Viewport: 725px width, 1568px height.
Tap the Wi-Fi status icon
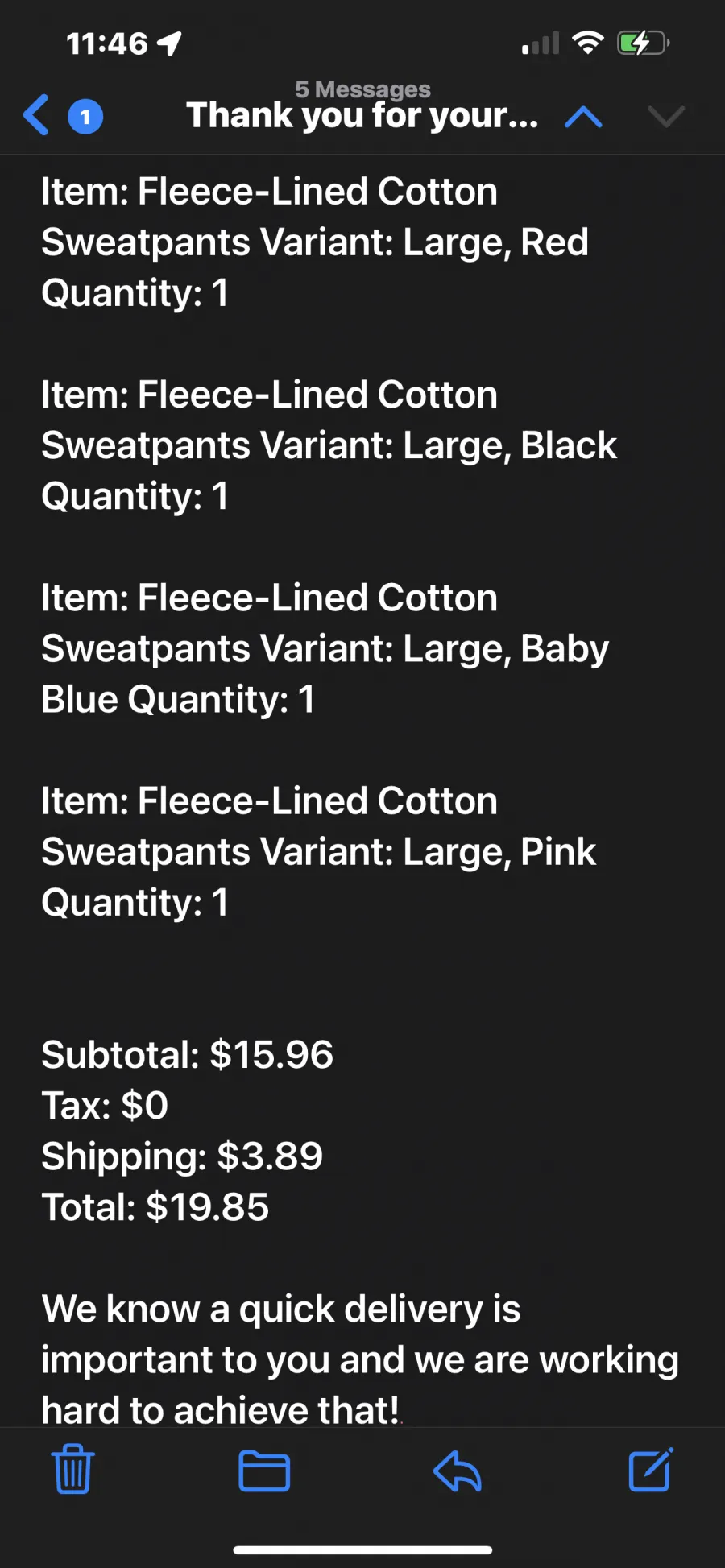tap(588, 43)
